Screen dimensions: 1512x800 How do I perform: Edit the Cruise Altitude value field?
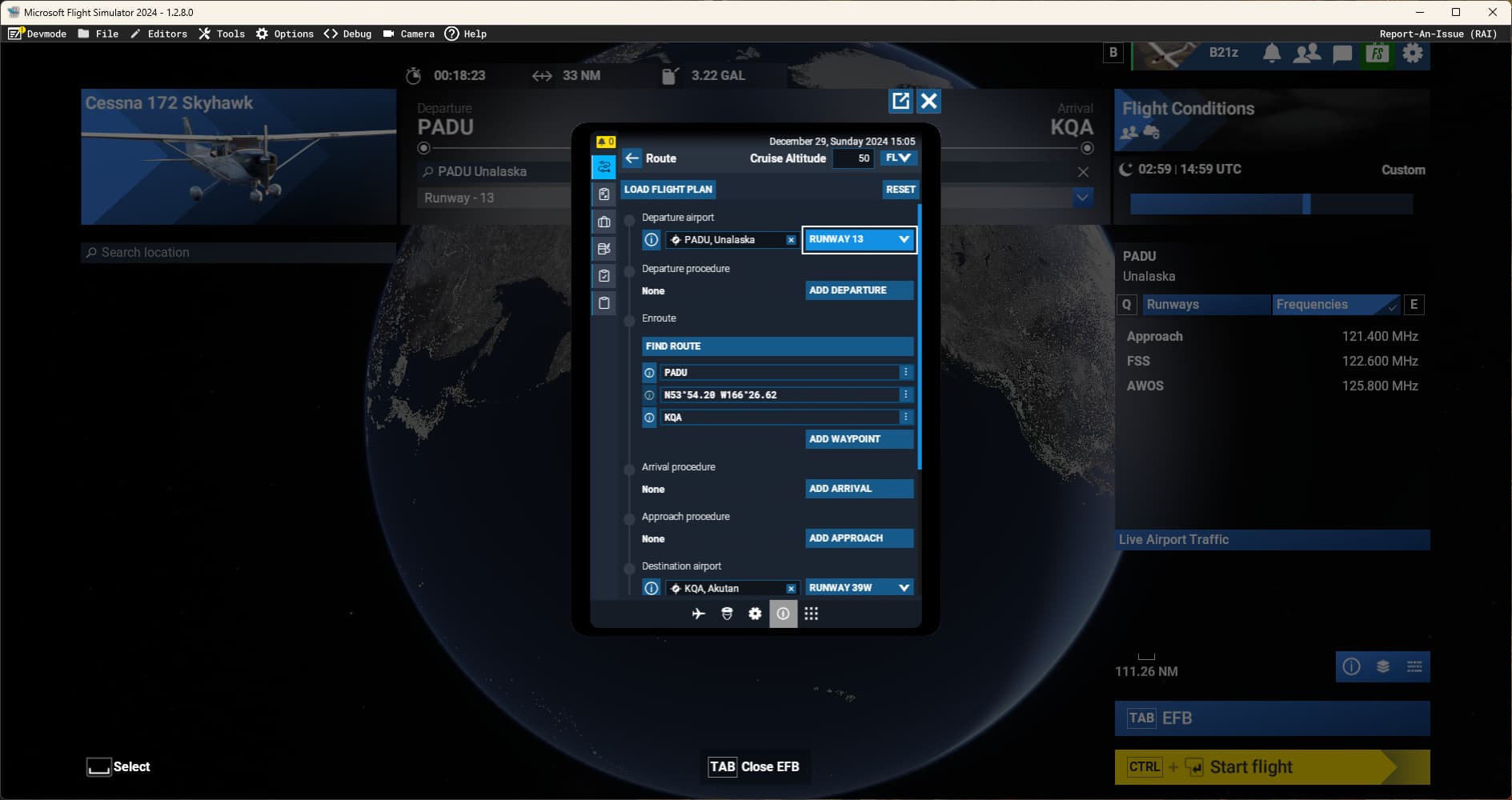pos(854,158)
